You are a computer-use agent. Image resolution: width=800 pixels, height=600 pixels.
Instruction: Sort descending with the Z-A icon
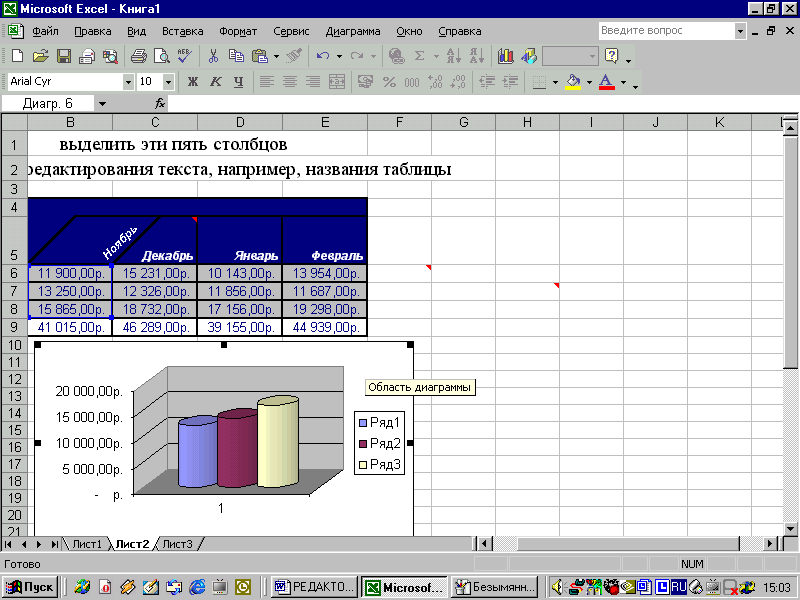click(477, 56)
